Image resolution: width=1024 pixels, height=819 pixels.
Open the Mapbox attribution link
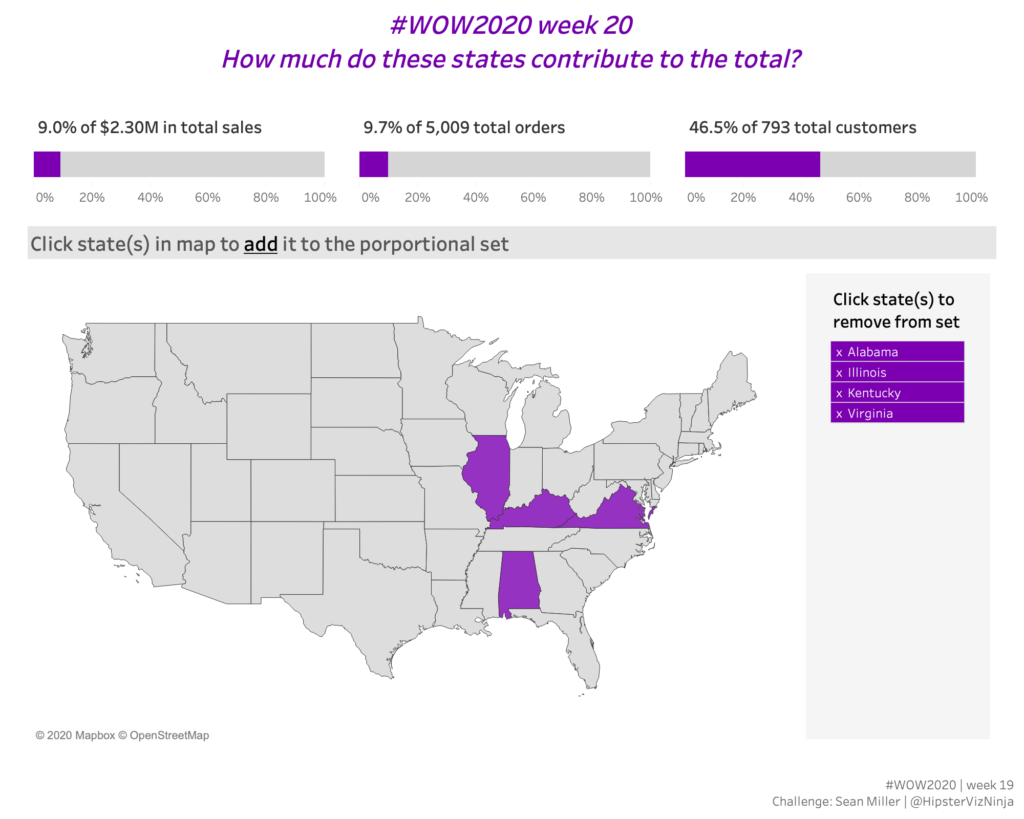coord(85,736)
